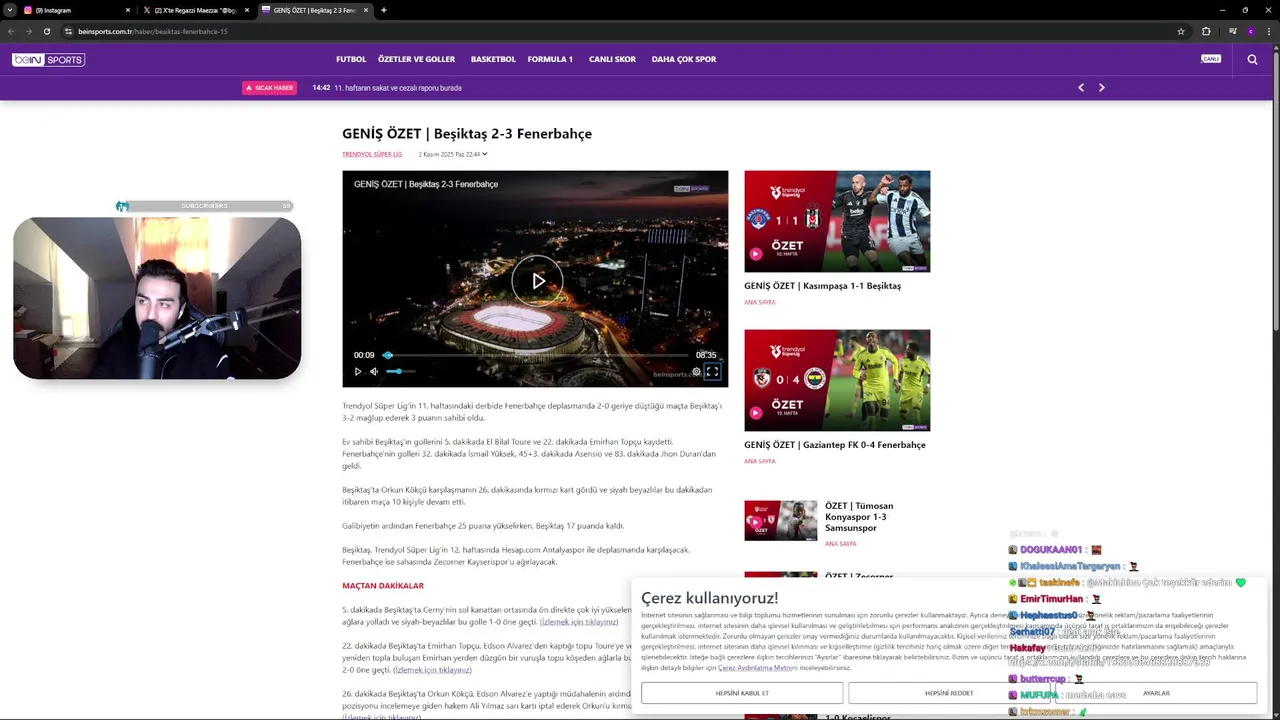
Task: Open the site search magnifier icon
Action: (x=1252, y=59)
